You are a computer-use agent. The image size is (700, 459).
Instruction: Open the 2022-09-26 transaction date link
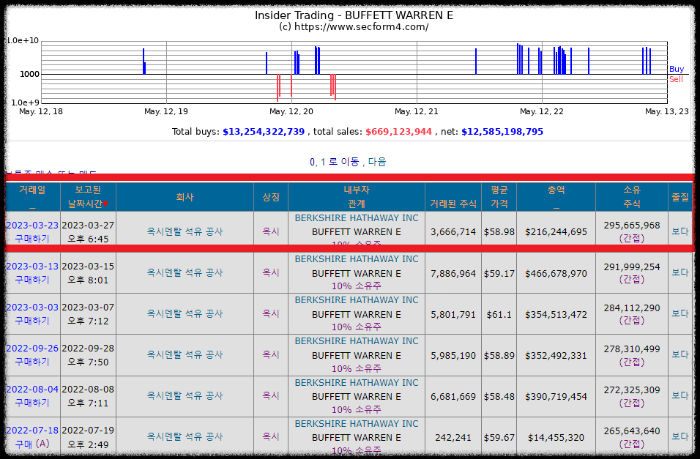pos(32,349)
